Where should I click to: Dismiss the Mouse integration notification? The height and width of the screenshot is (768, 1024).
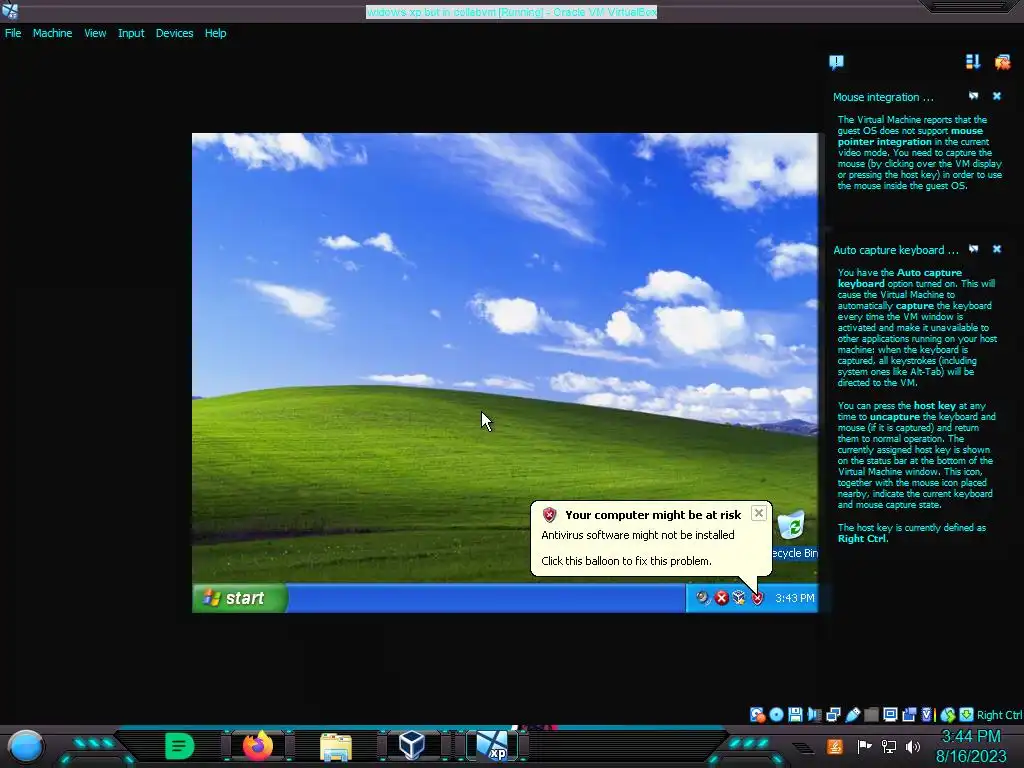coord(997,96)
